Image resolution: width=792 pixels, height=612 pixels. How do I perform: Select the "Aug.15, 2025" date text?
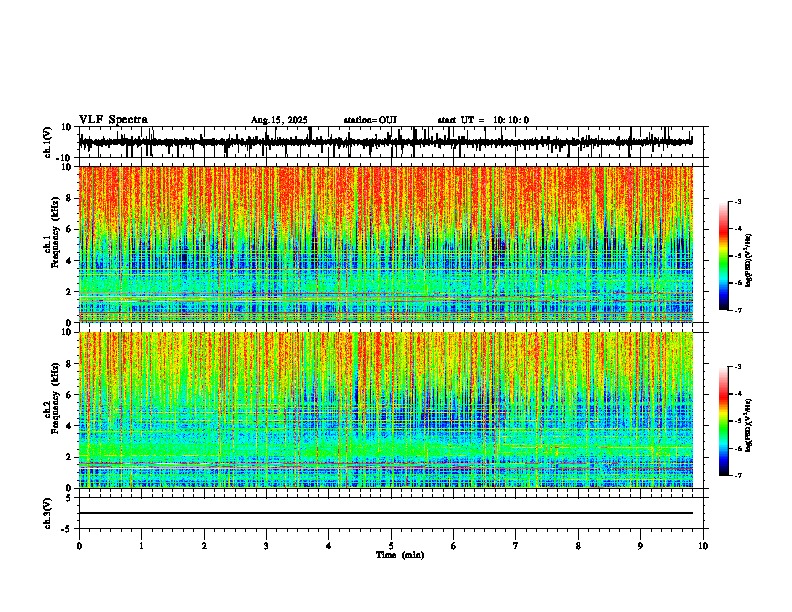click(279, 120)
